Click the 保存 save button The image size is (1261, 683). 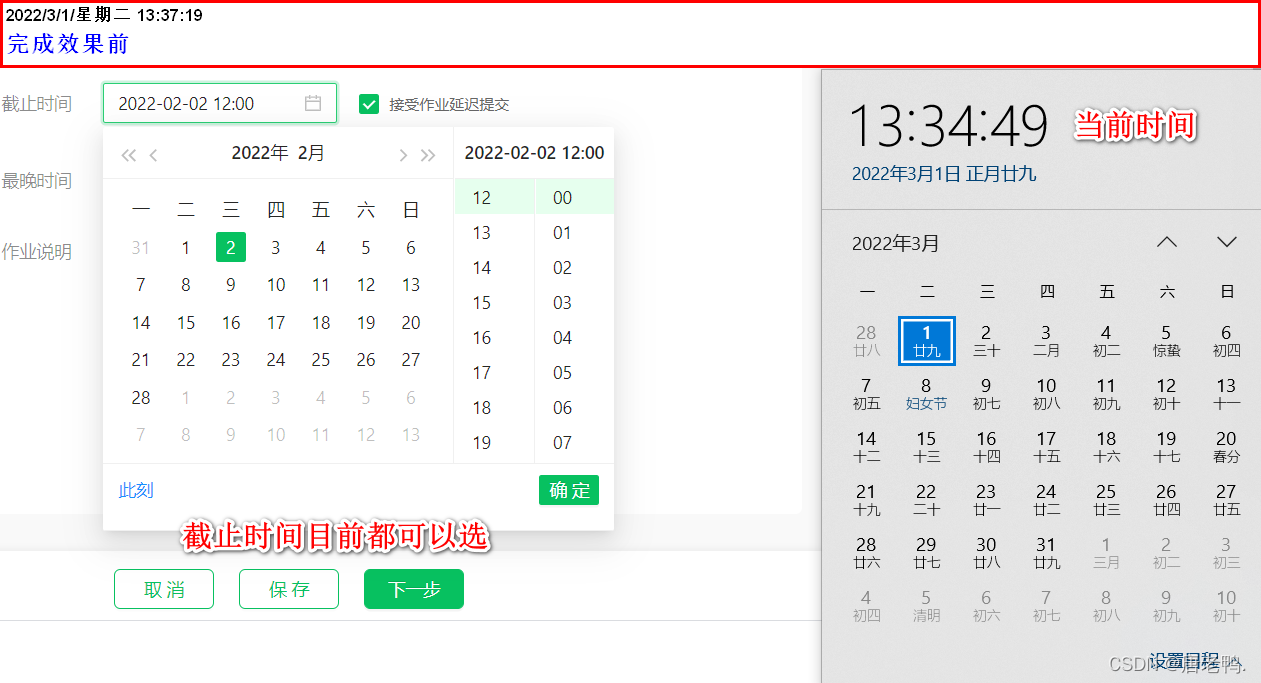point(288,589)
